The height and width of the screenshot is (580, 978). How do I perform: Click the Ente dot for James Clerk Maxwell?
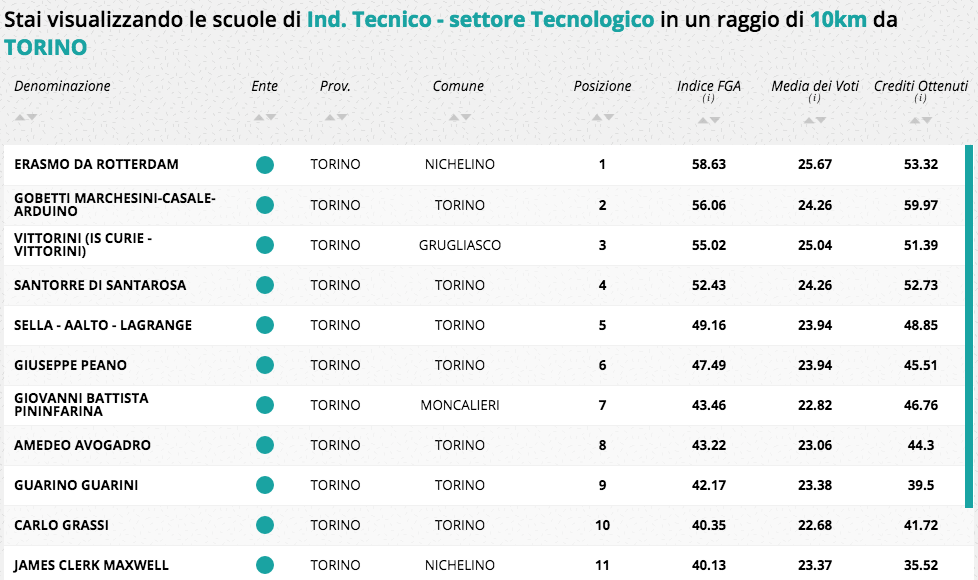(x=265, y=565)
